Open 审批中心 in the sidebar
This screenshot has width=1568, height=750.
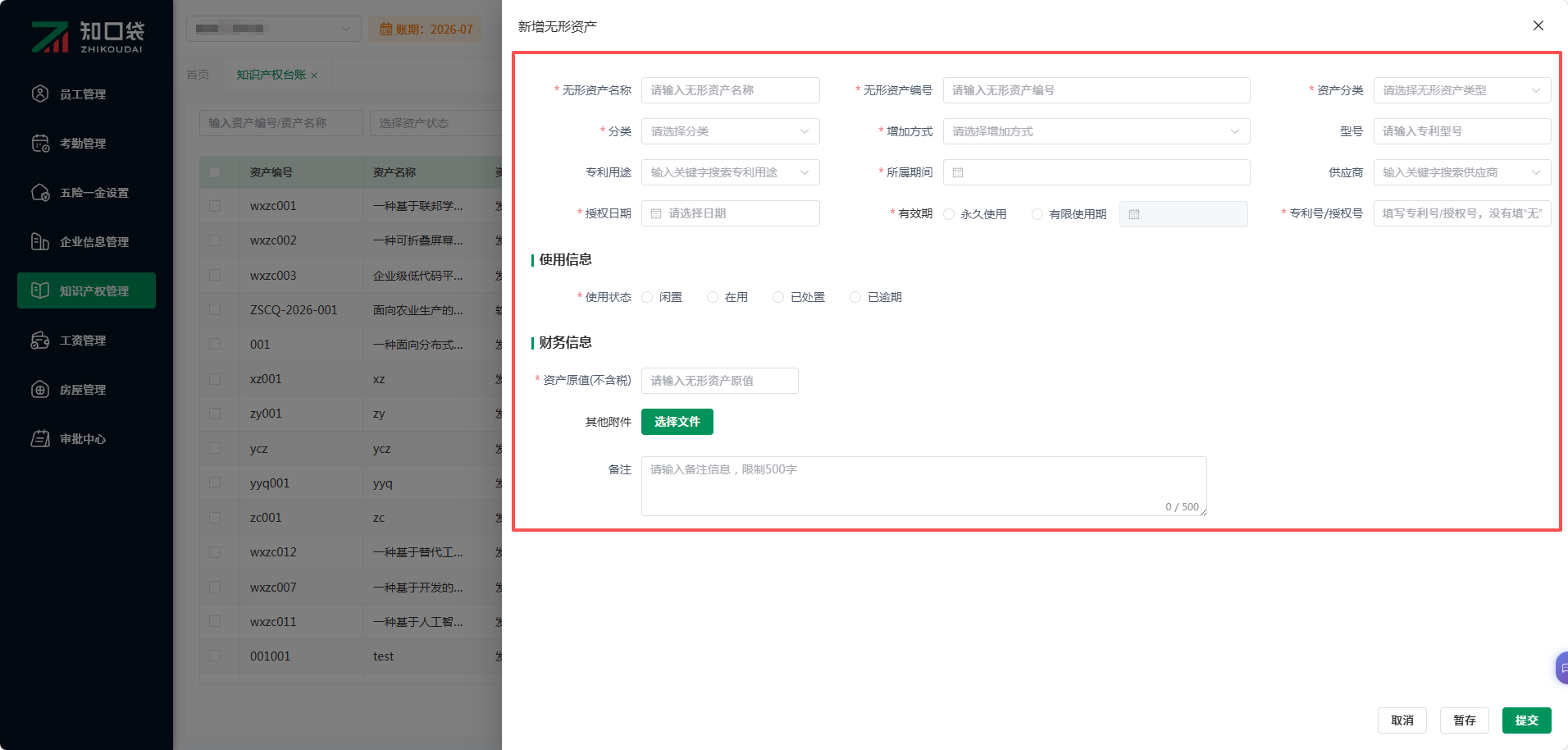tap(86, 438)
